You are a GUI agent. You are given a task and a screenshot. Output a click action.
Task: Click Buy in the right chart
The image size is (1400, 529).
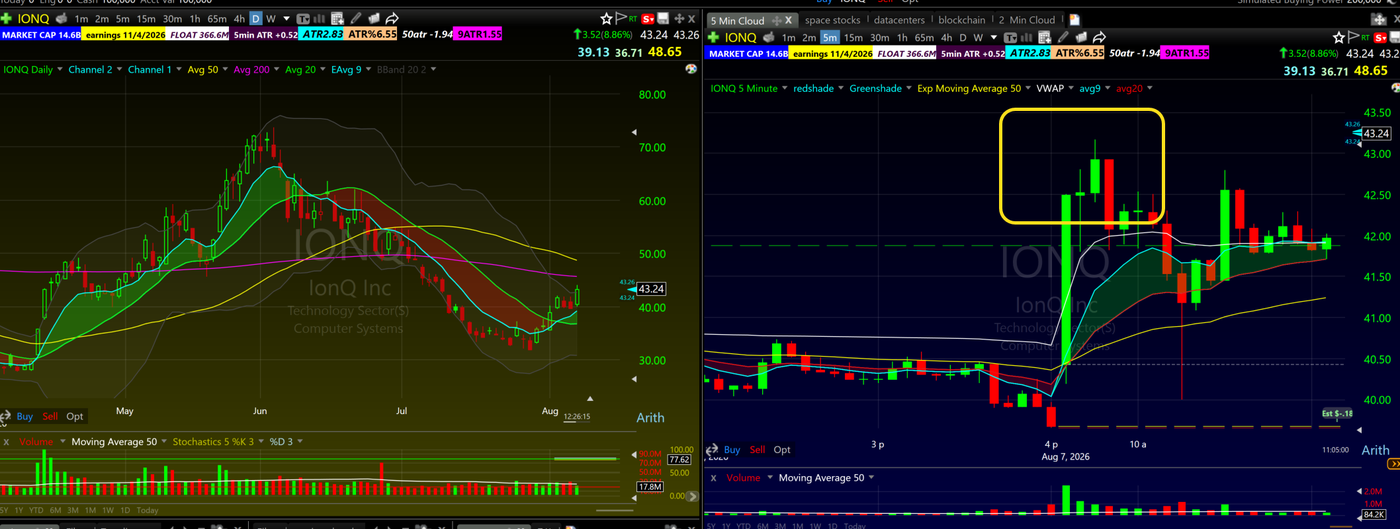732,450
